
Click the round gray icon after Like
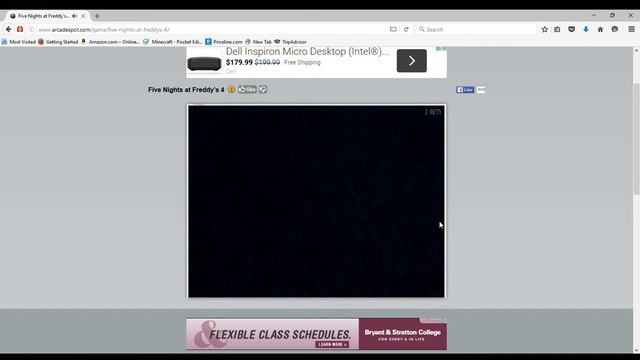(263, 89)
